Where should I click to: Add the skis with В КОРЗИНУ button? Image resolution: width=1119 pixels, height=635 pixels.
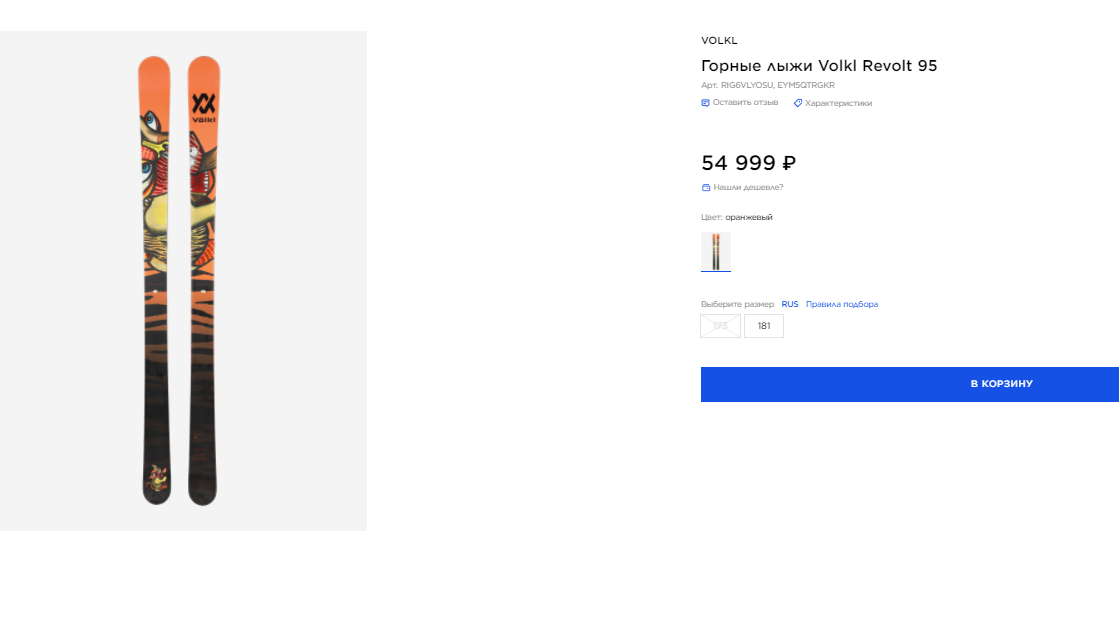(909, 384)
